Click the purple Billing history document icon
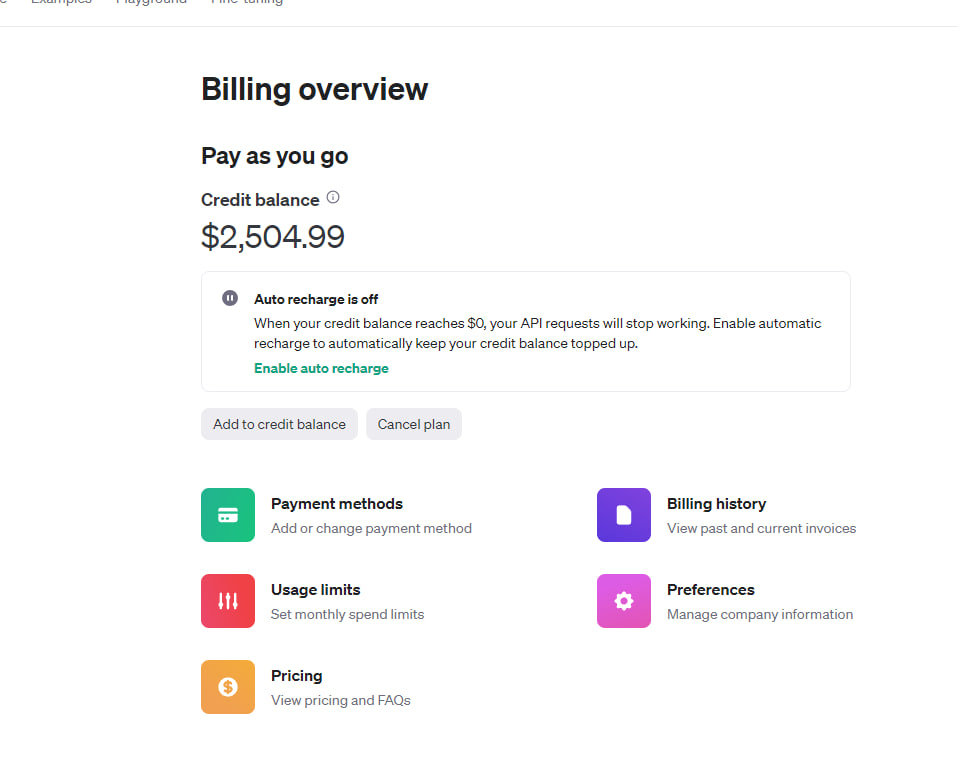Image resolution: width=958 pixels, height=763 pixels. pos(624,515)
